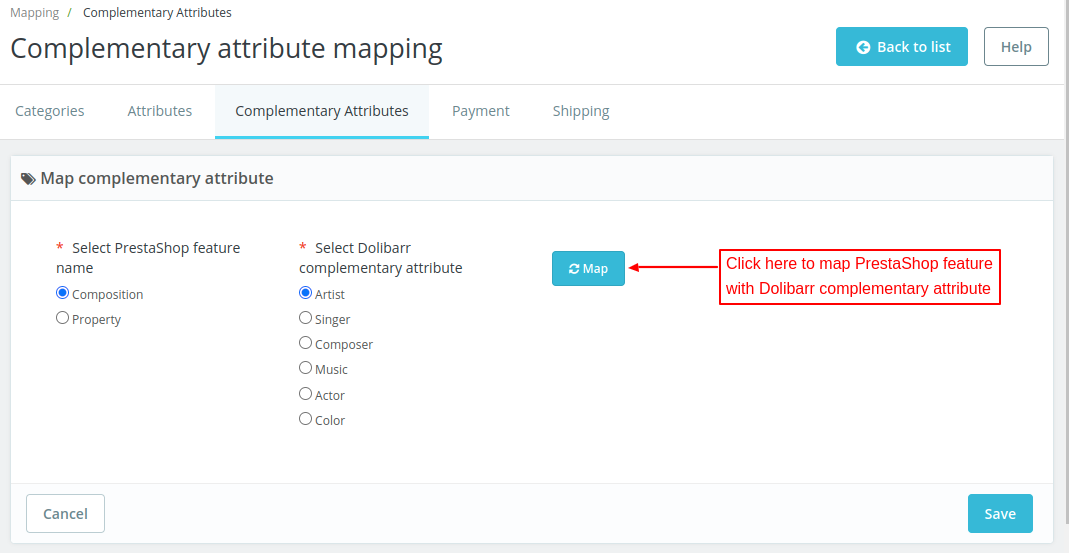Screen dimensions: 1069x553
Task: Choose the Artist attribute radio button
Action: pyautogui.click(x=305, y=293)
